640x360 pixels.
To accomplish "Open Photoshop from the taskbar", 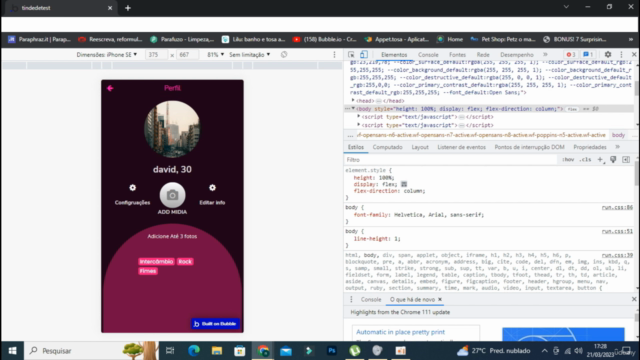I will point(331,351).
